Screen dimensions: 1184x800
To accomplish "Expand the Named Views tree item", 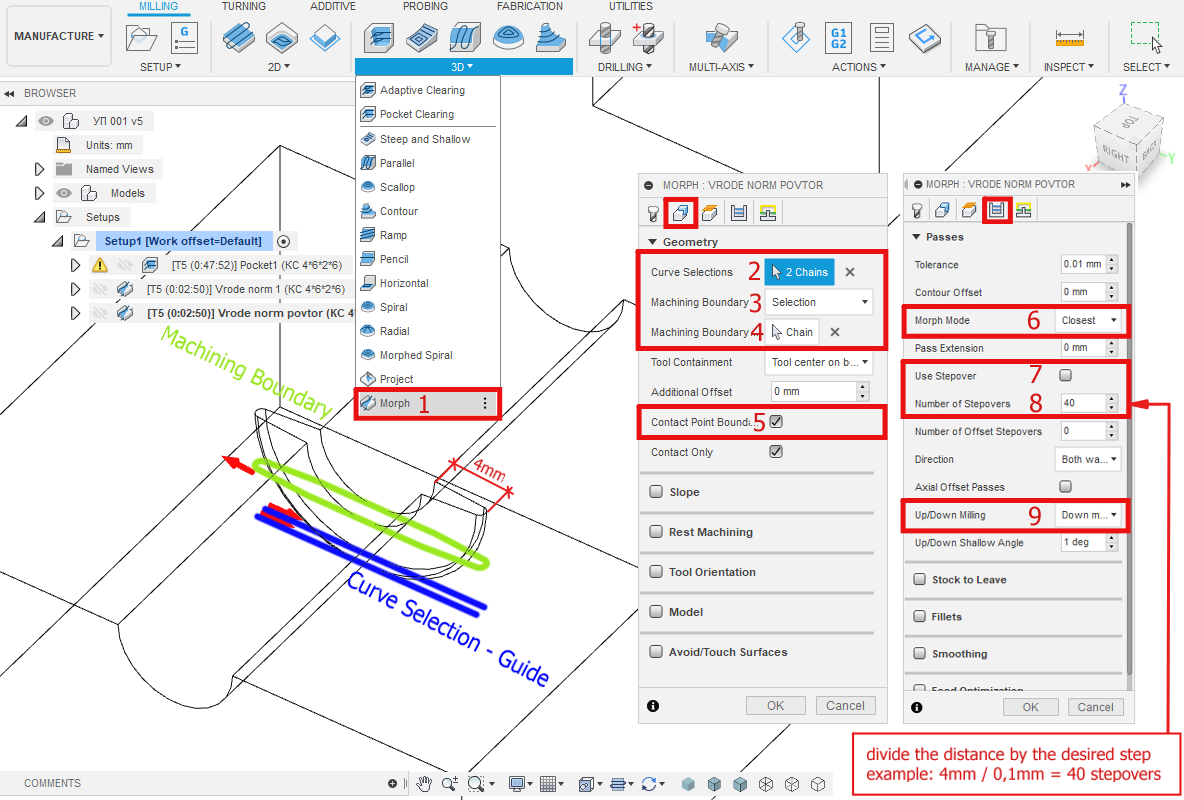I will [40, 168].
